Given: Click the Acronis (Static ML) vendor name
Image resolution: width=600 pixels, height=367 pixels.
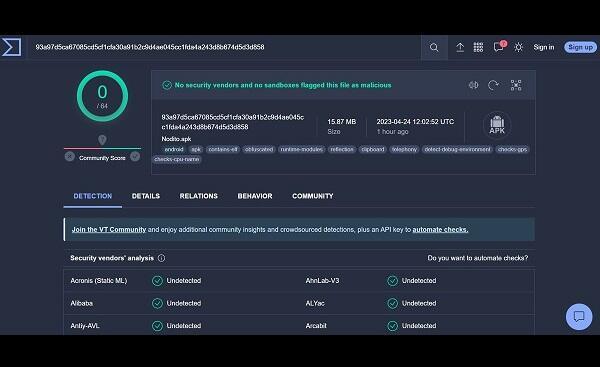Looking at the screenshot, I should (x=99, y=281).
